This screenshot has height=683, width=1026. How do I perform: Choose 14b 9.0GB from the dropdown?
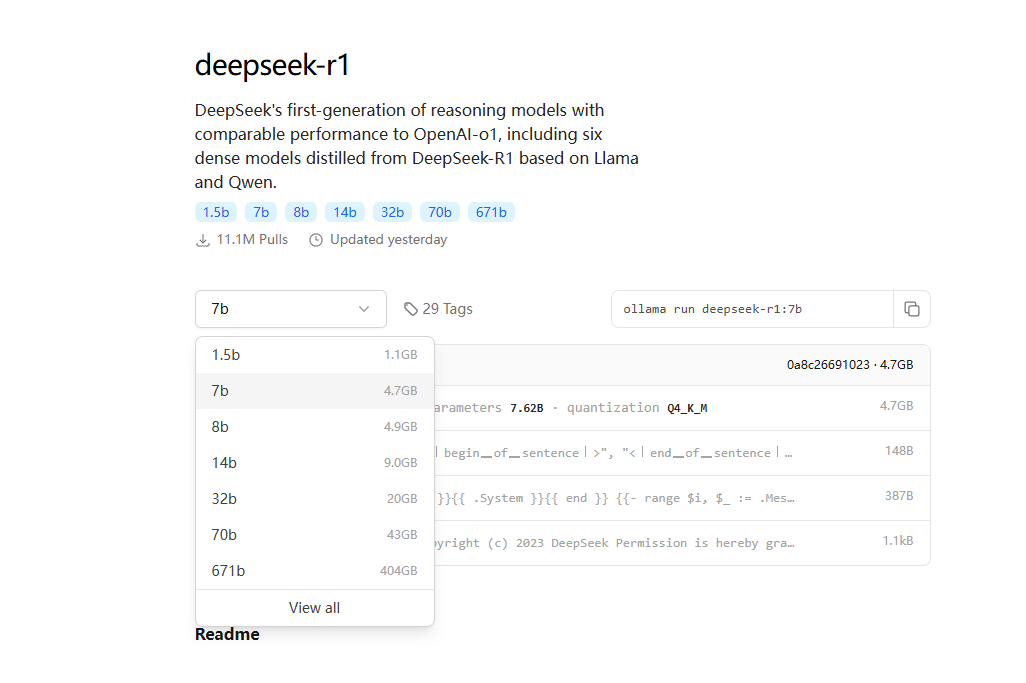[x=315, y=463]
